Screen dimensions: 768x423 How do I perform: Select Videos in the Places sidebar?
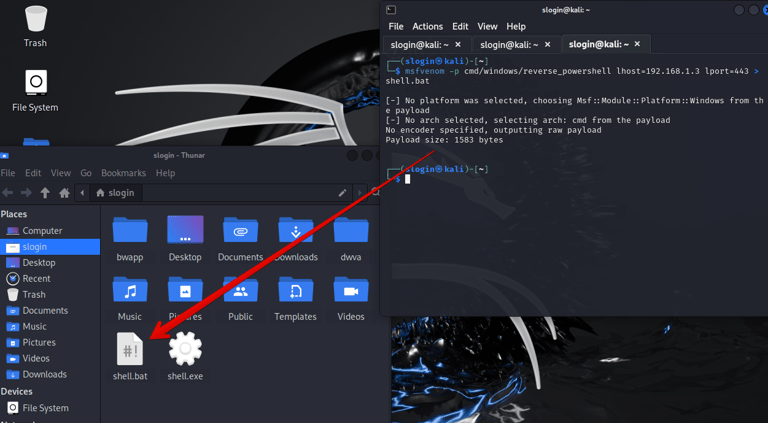(x=50, y=358)
